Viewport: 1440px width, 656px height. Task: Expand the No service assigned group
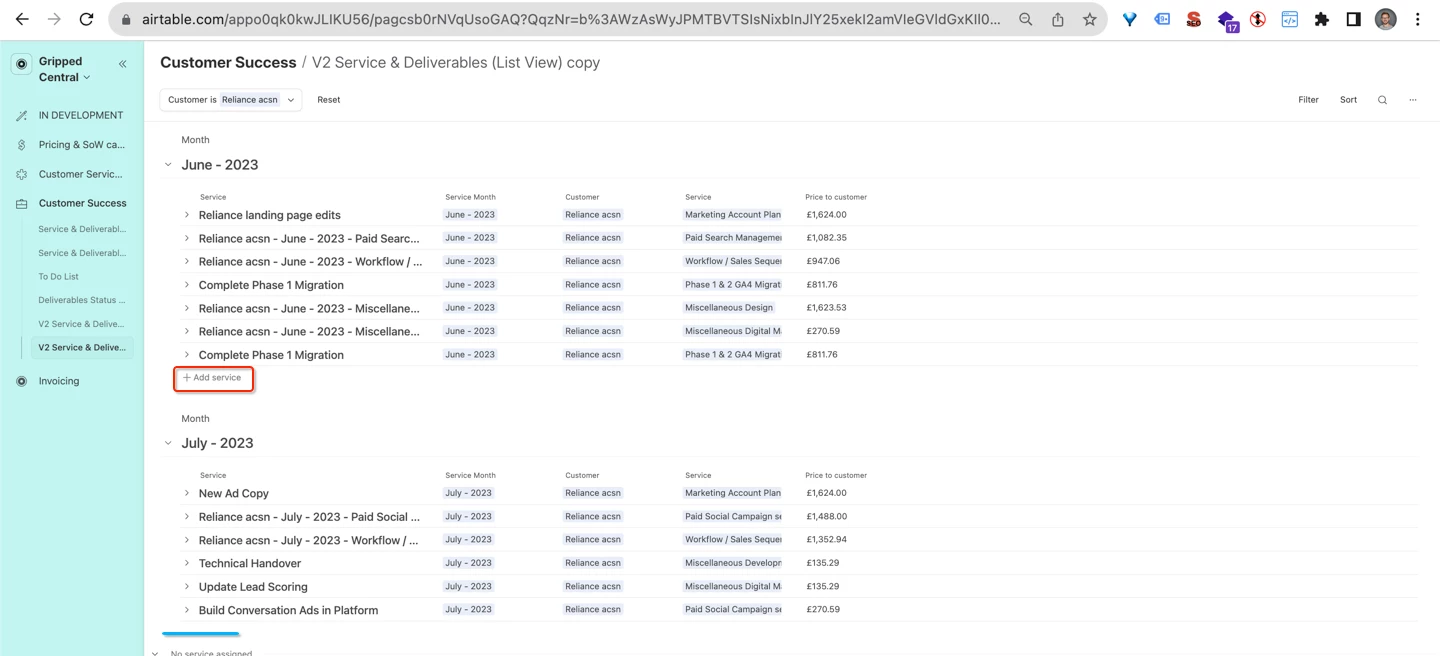[x=156, y=653]
